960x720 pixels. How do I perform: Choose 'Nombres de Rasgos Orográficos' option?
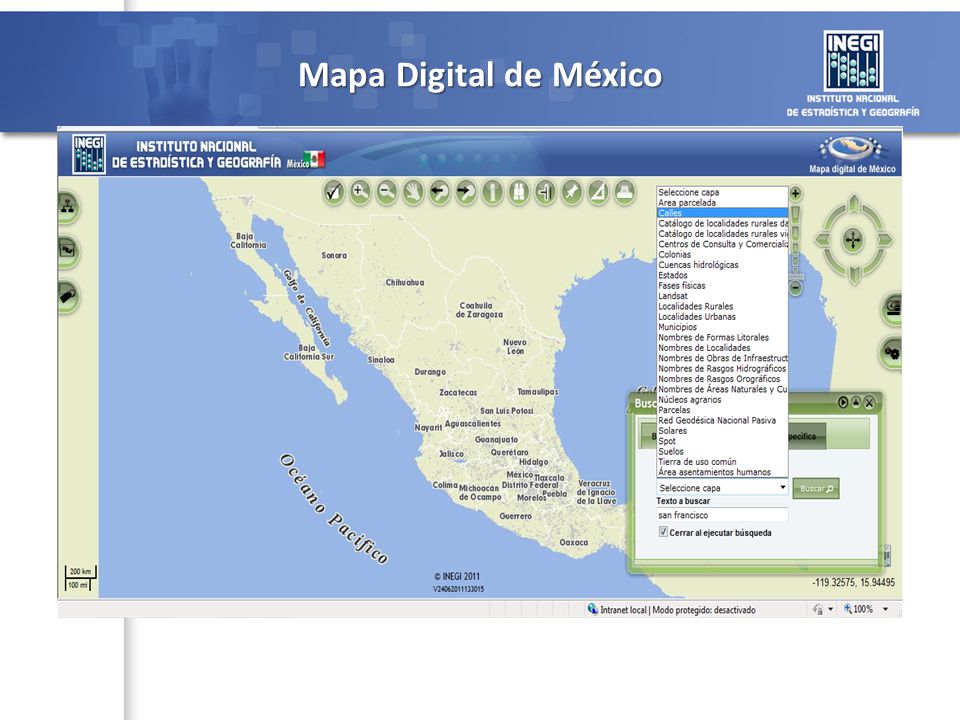[x=722, y=379]
